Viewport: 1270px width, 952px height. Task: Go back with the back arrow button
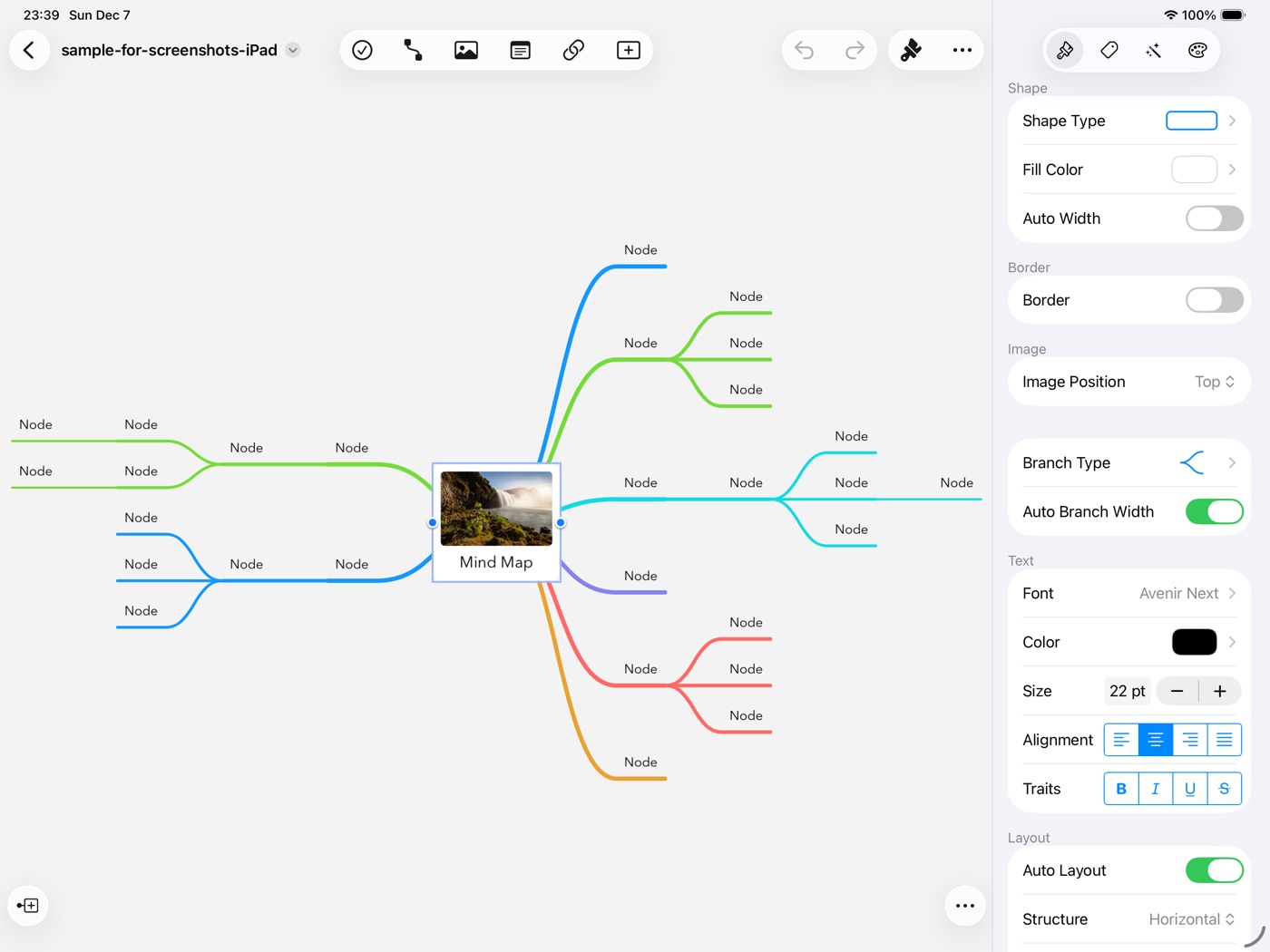click(x=29, y=50)
